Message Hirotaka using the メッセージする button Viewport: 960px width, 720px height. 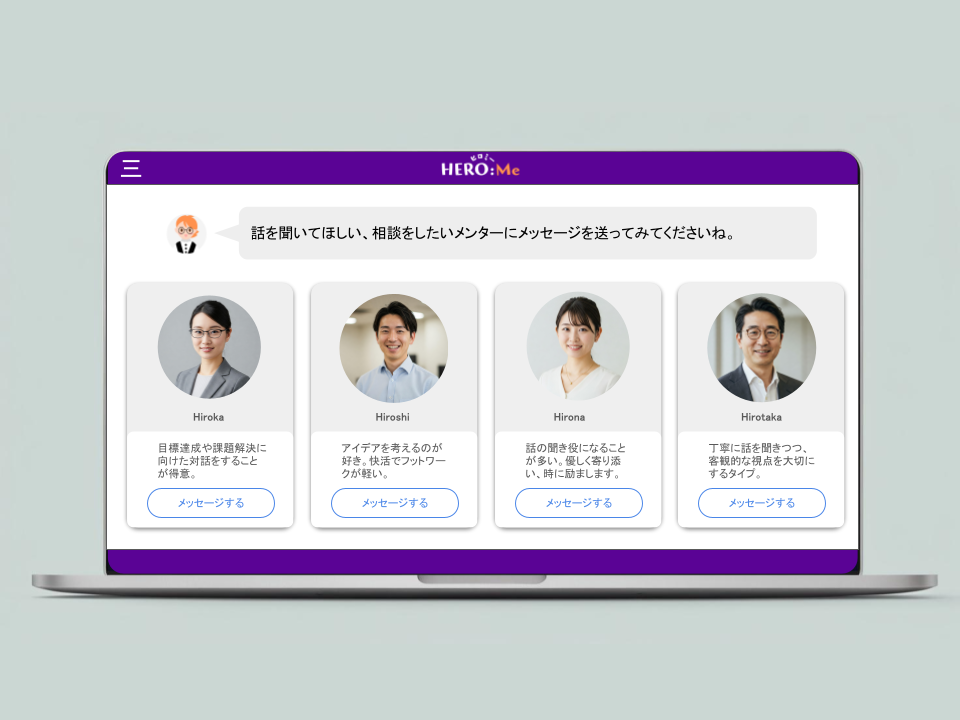761,503
